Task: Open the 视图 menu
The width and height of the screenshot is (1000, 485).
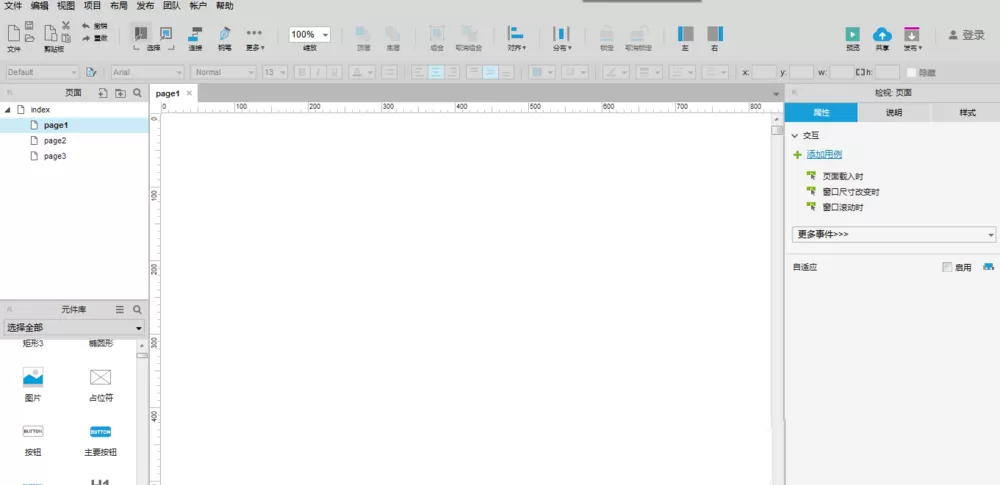Action: (x=66, y=6)
